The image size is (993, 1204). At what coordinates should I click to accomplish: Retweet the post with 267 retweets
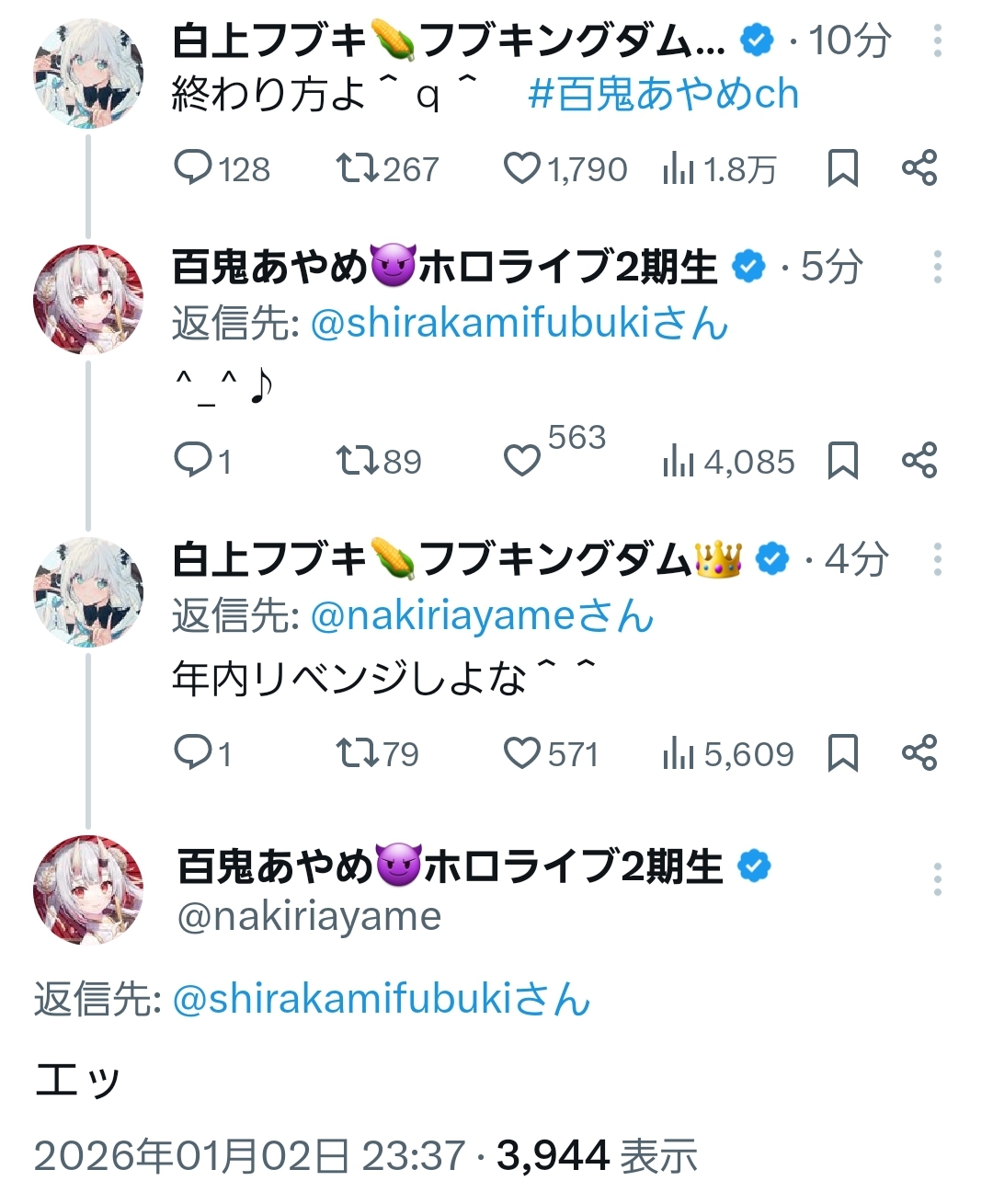356,168
